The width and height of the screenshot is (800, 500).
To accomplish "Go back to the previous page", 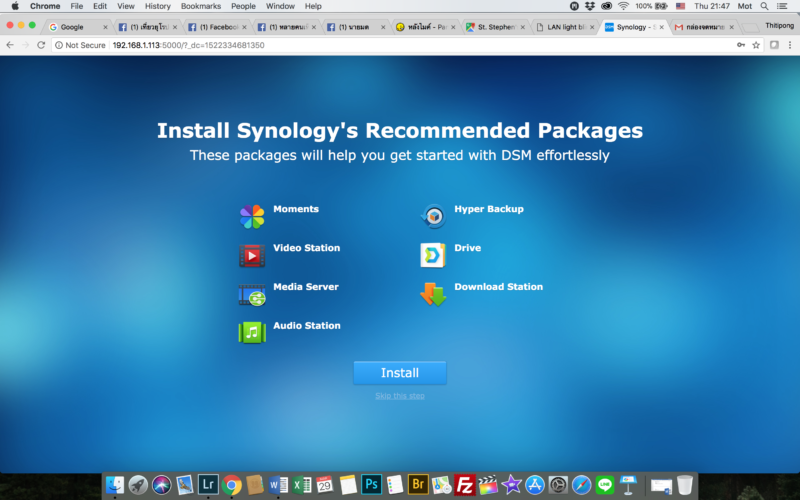I will click(10, 45).
